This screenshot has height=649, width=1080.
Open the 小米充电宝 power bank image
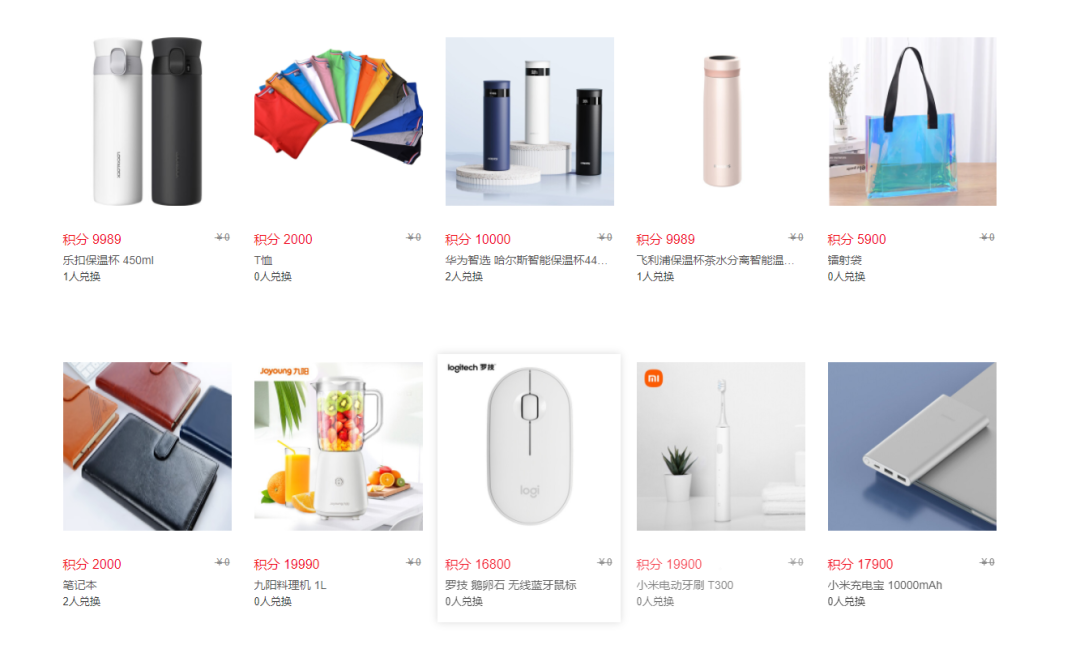(x=912, y=446)
